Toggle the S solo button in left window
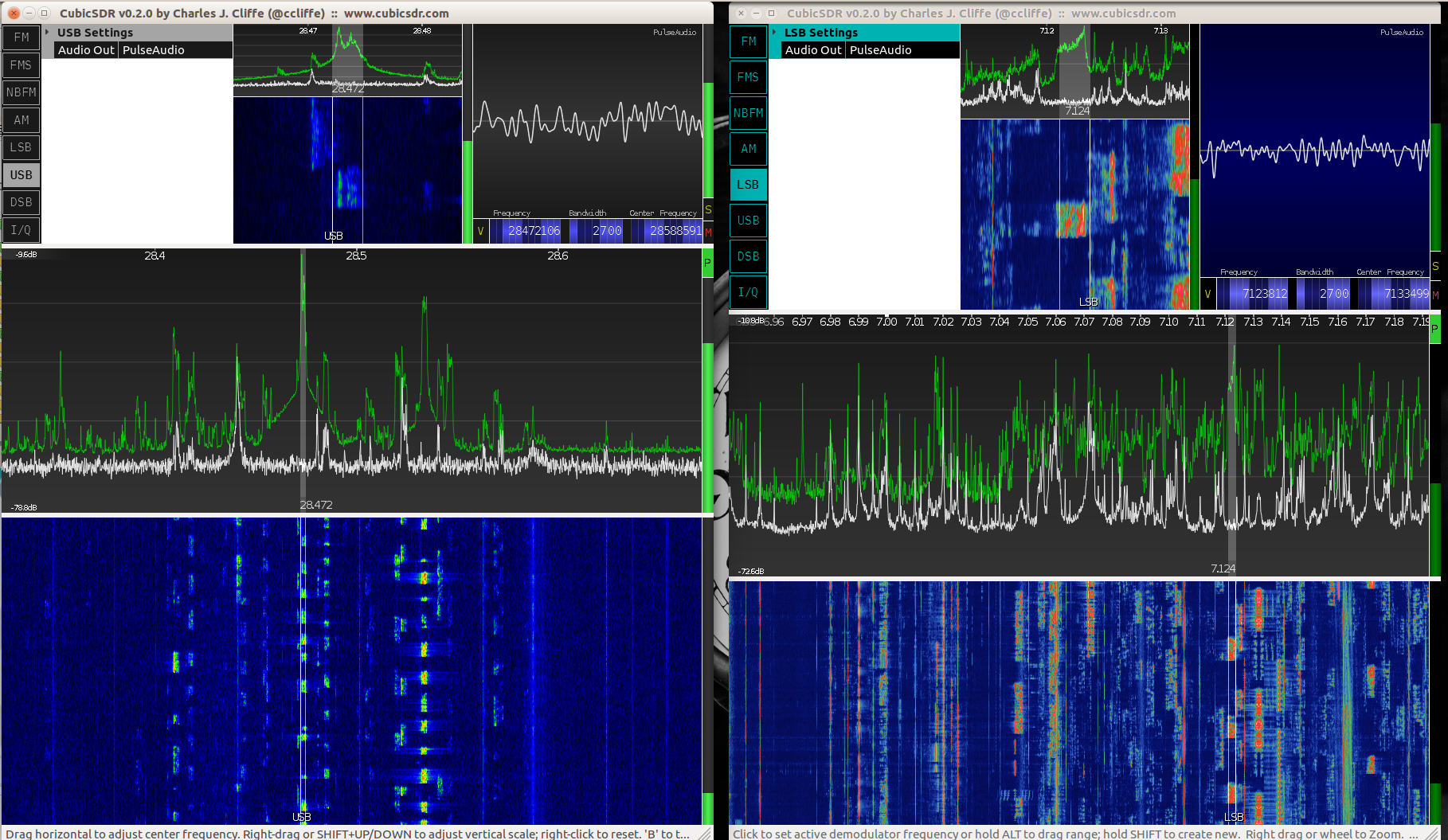The image size is (1448, 840). [708, 209]
